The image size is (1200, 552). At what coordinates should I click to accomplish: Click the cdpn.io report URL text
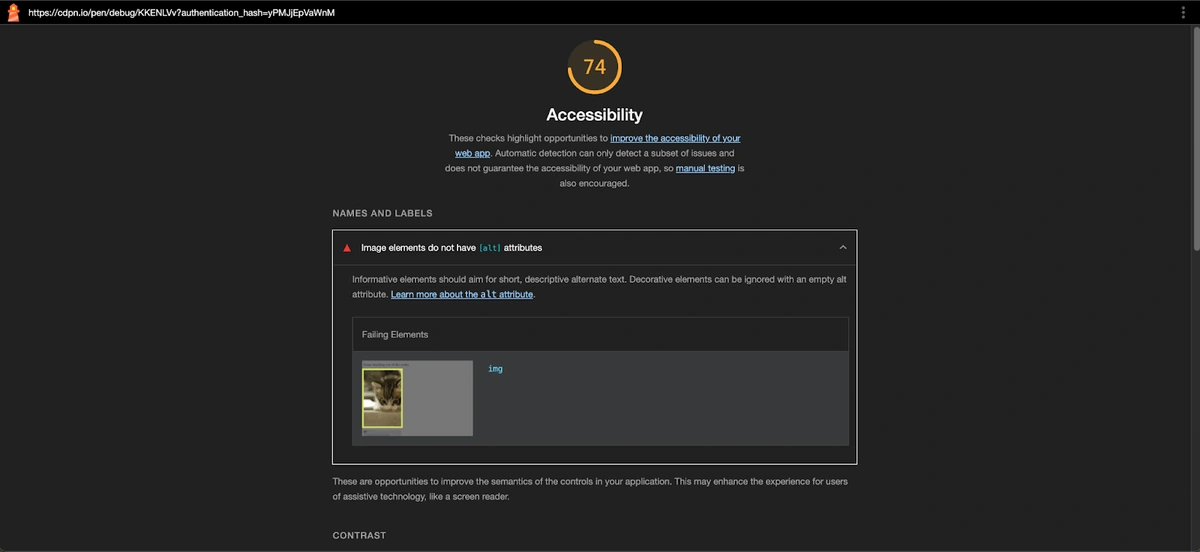click(x=181, y=13)
